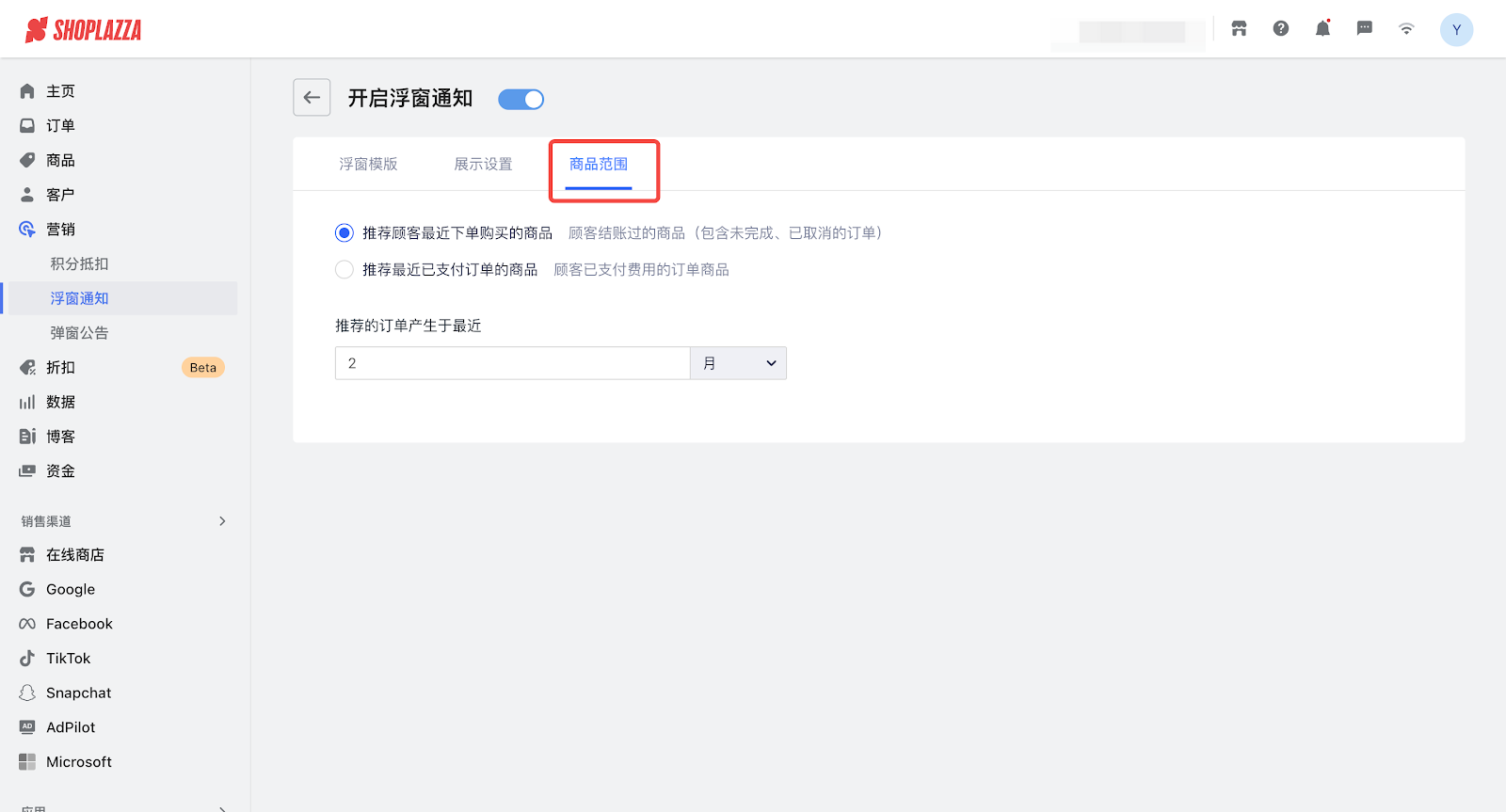Click the Shoplazza logo
Viewport: 1506px width, 812px height.
(84, 30)
